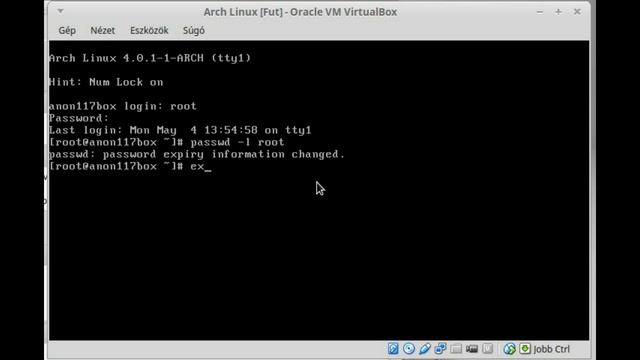This screenshot has height=360, width=640.
Task: Click the keyboard capture green arrow icon
Action: coord(525,349)
